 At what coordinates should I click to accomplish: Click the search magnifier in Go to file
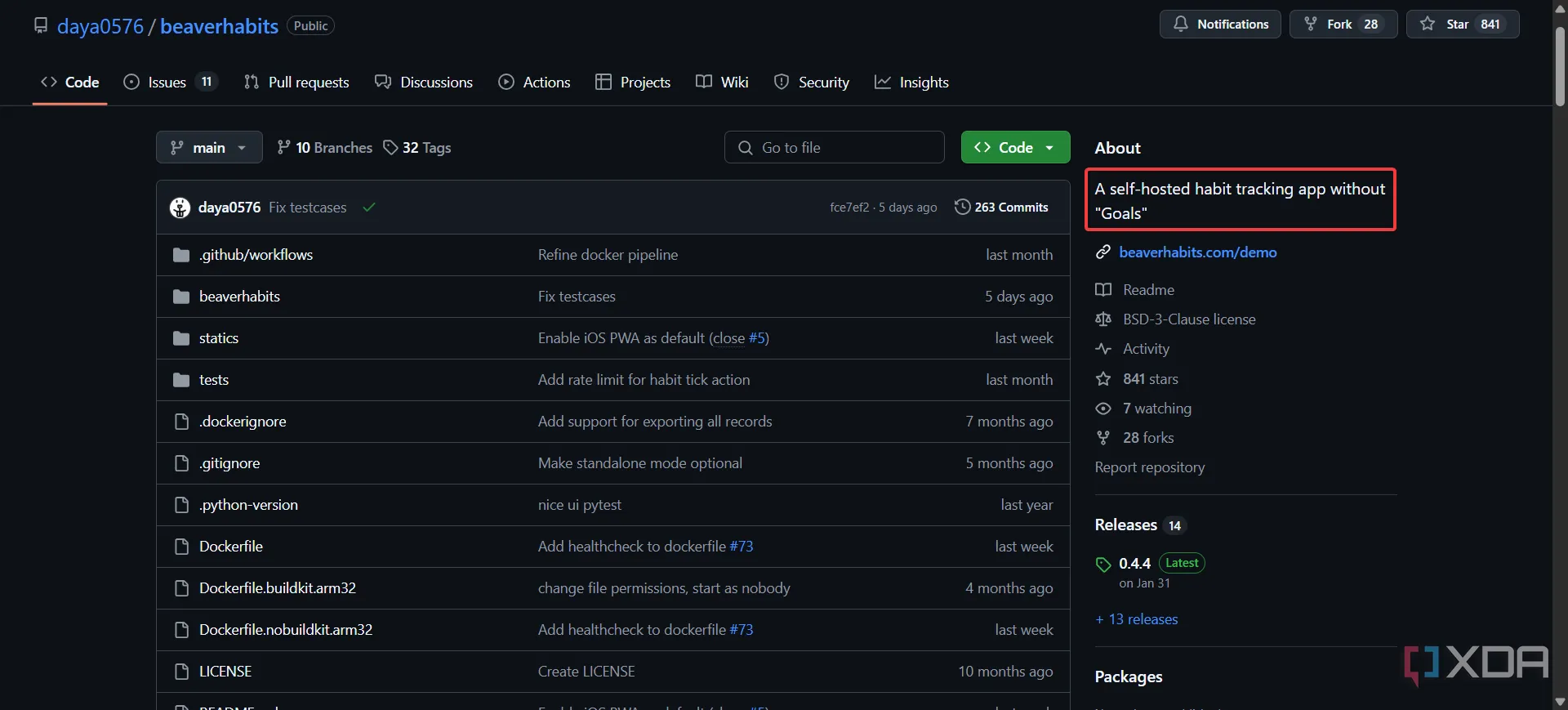pyautogui.click(x=746, y=148)
